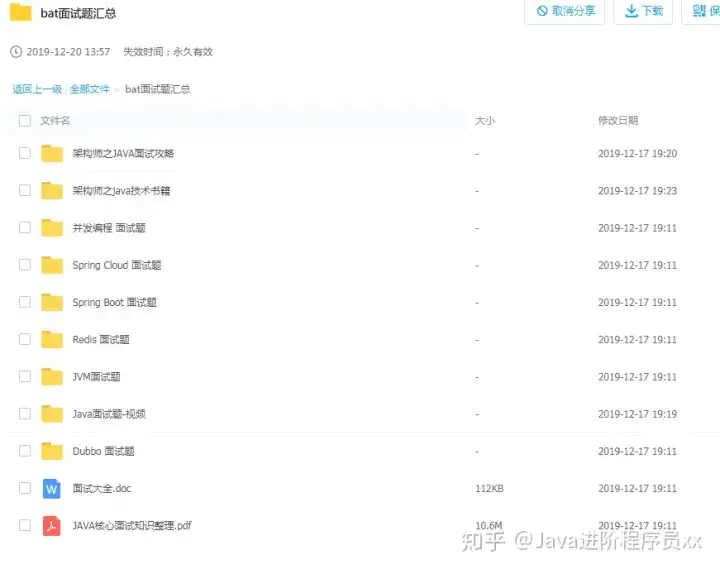Check the box for 面试大全.doc
720x569 pixels.
25,488
